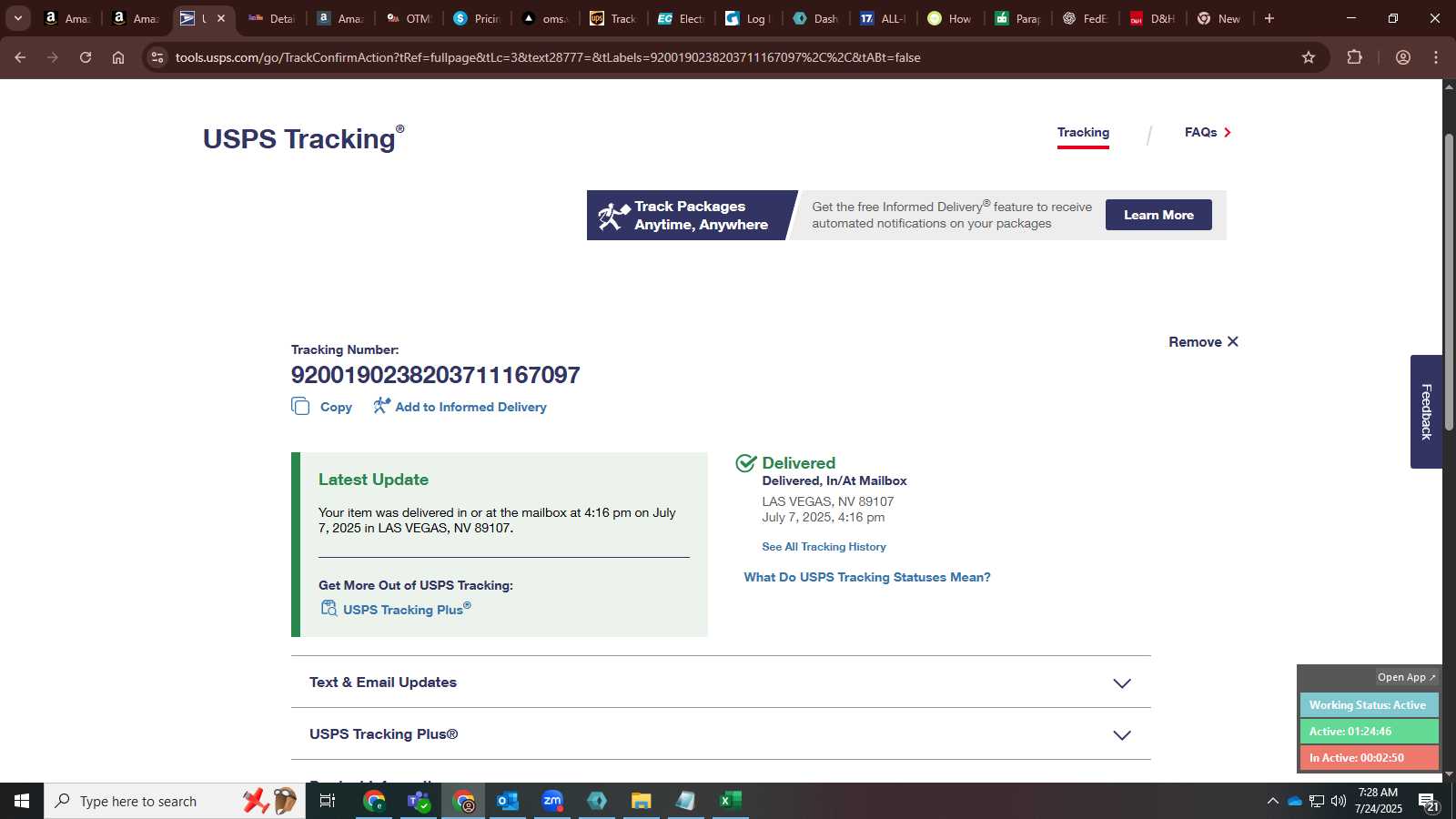This screenshot has height=819, width=1456.
Task: Switch to the Pricin browser tab
Action: [477, 18]
